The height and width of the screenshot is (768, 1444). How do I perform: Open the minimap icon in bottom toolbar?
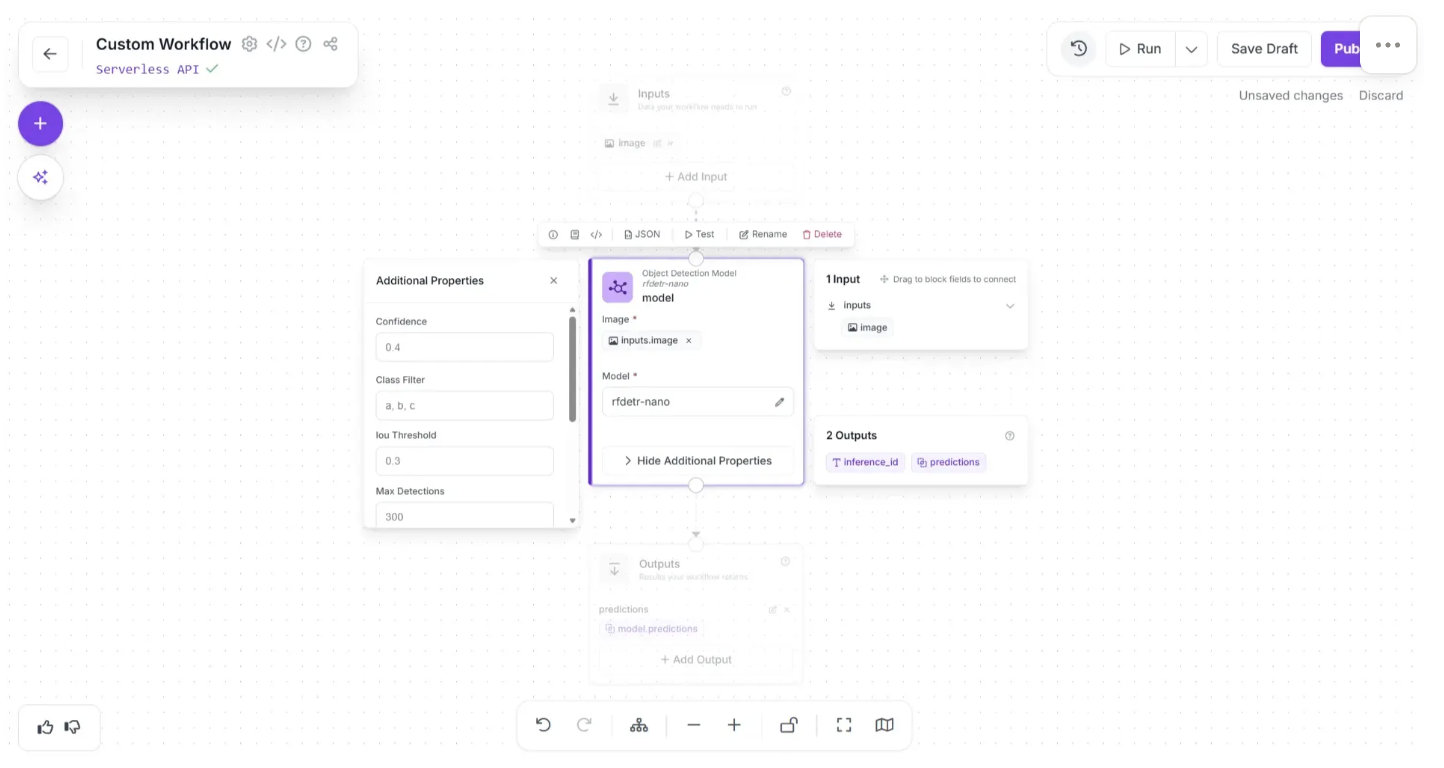(x=884, y=725)
